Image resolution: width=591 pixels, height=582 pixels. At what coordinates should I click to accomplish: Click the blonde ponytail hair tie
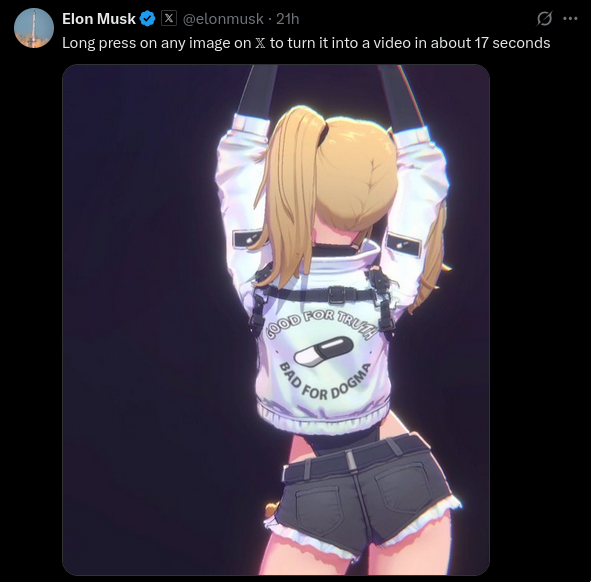pos(324,133)
